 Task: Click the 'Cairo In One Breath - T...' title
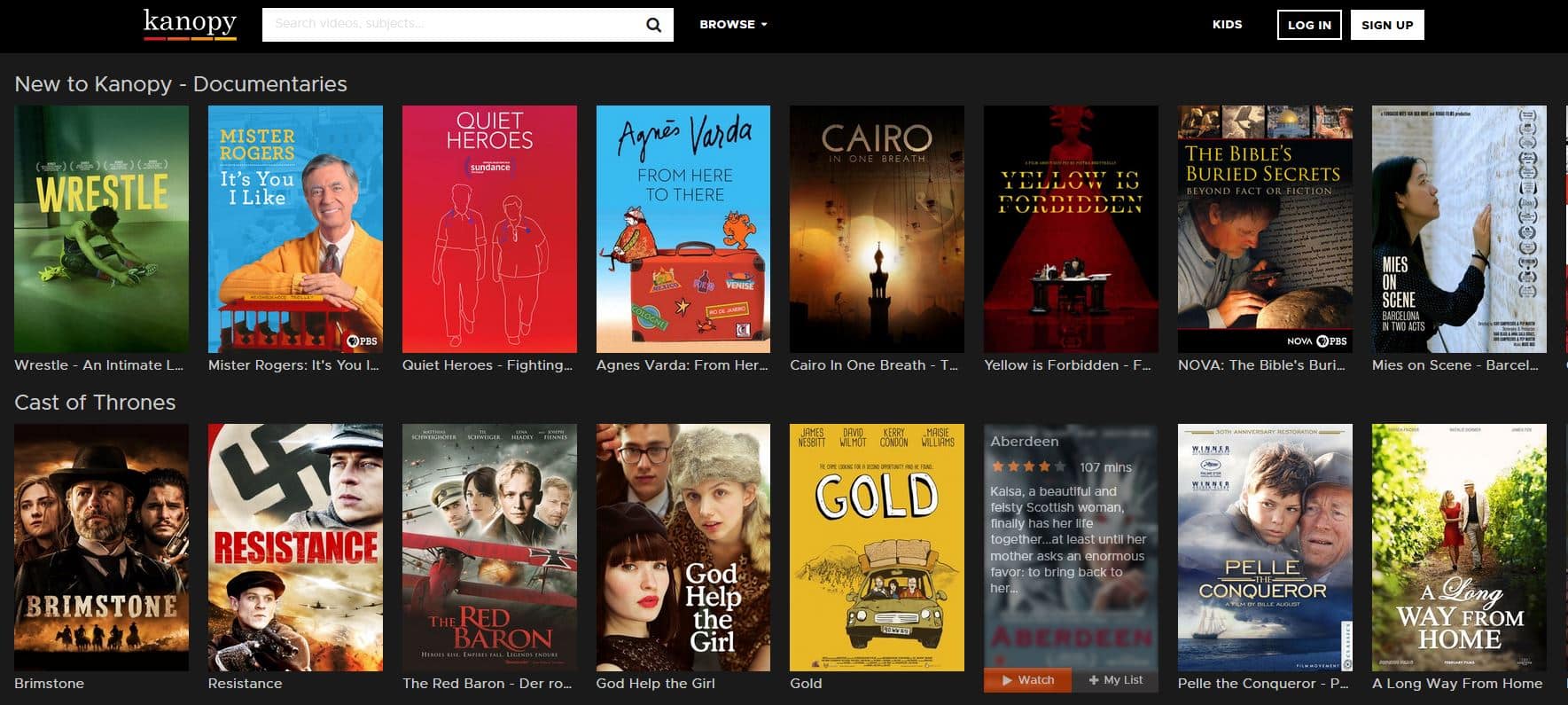[874, 364]
